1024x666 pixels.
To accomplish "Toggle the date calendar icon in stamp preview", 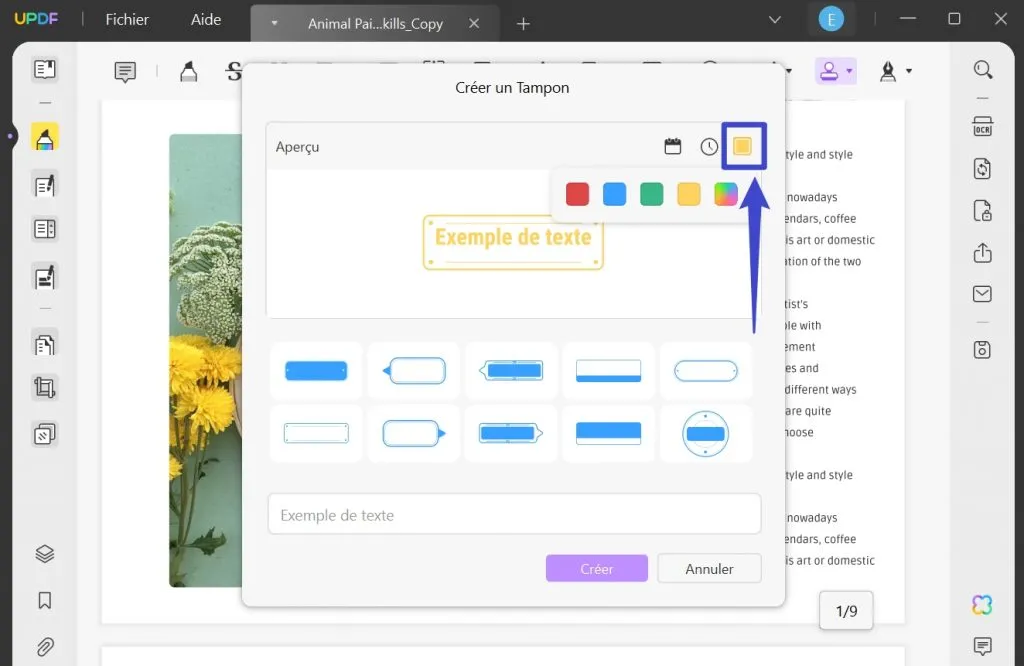I will coord(673,146).
